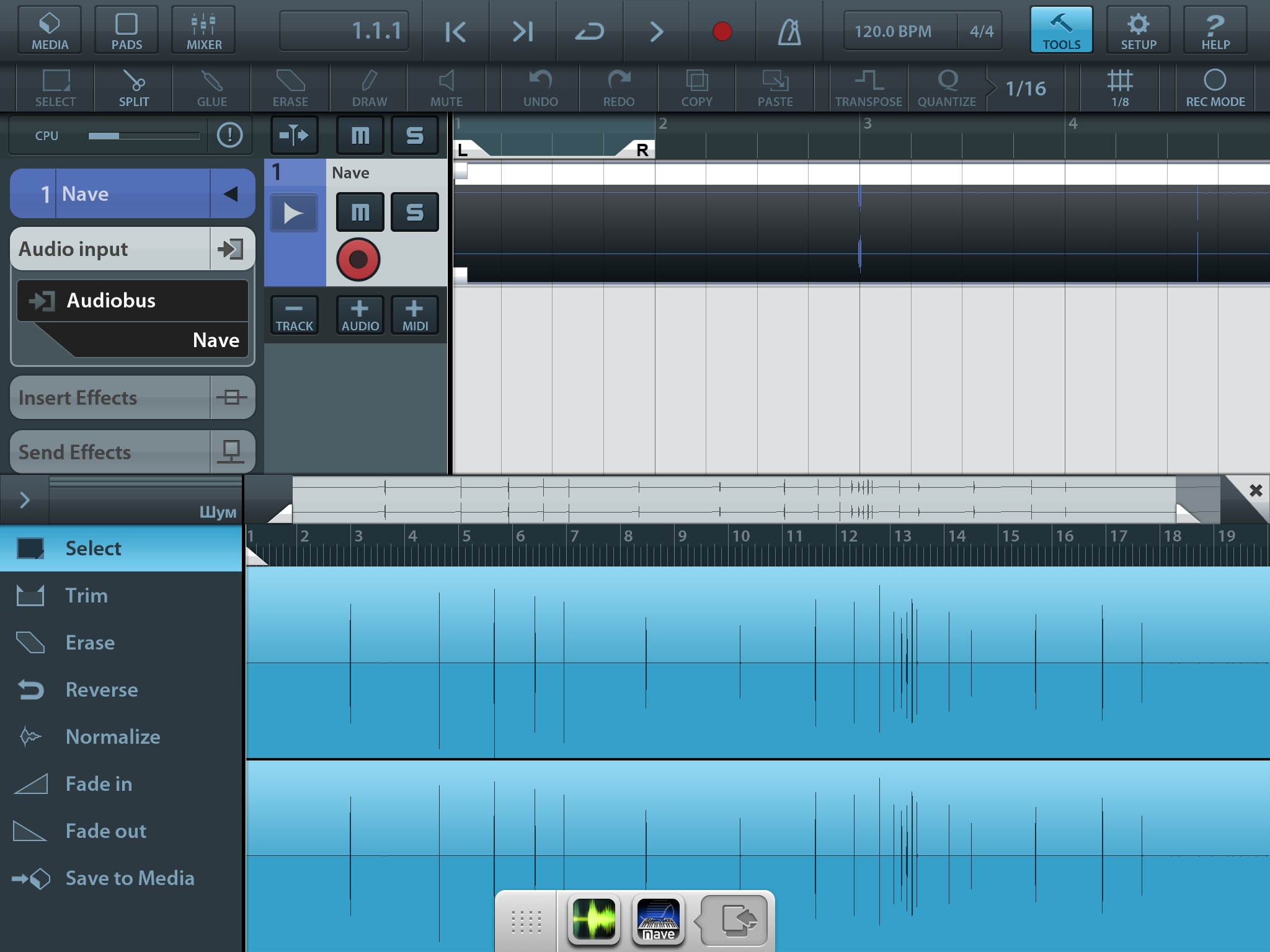The height and width of the screenshot is (952, 1270).
Task: Tap the green waveform Audiobus app icon
Action: 593,920
